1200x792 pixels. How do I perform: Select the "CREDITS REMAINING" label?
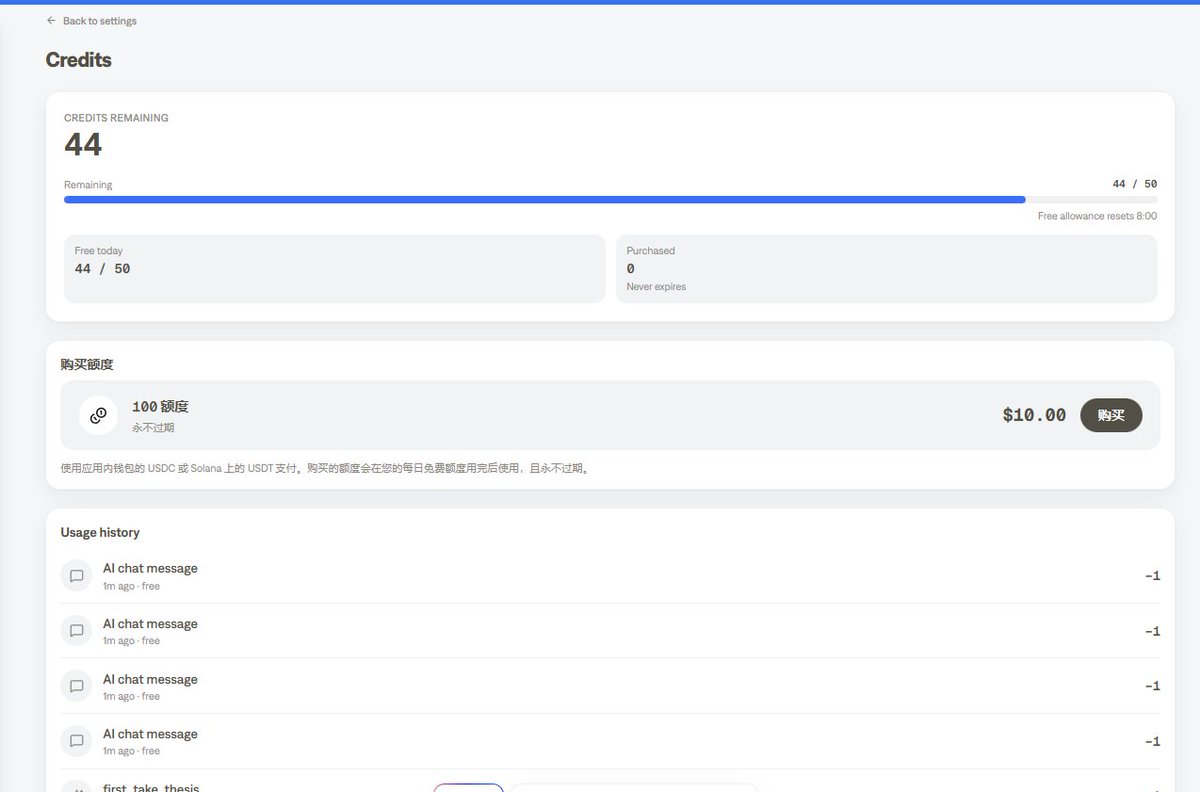116,118
